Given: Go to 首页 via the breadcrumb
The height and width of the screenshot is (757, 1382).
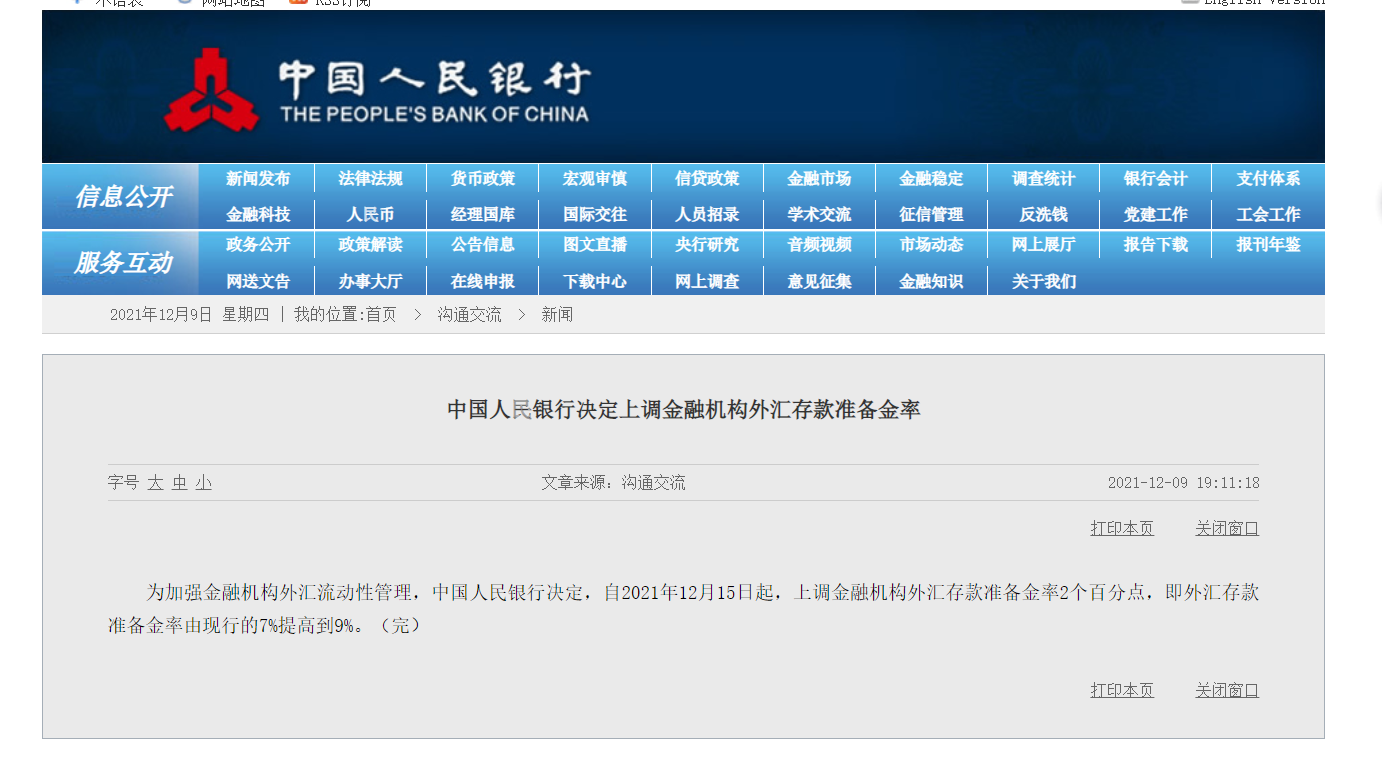Looking at the screenshot, I should (x=381, y=315).
